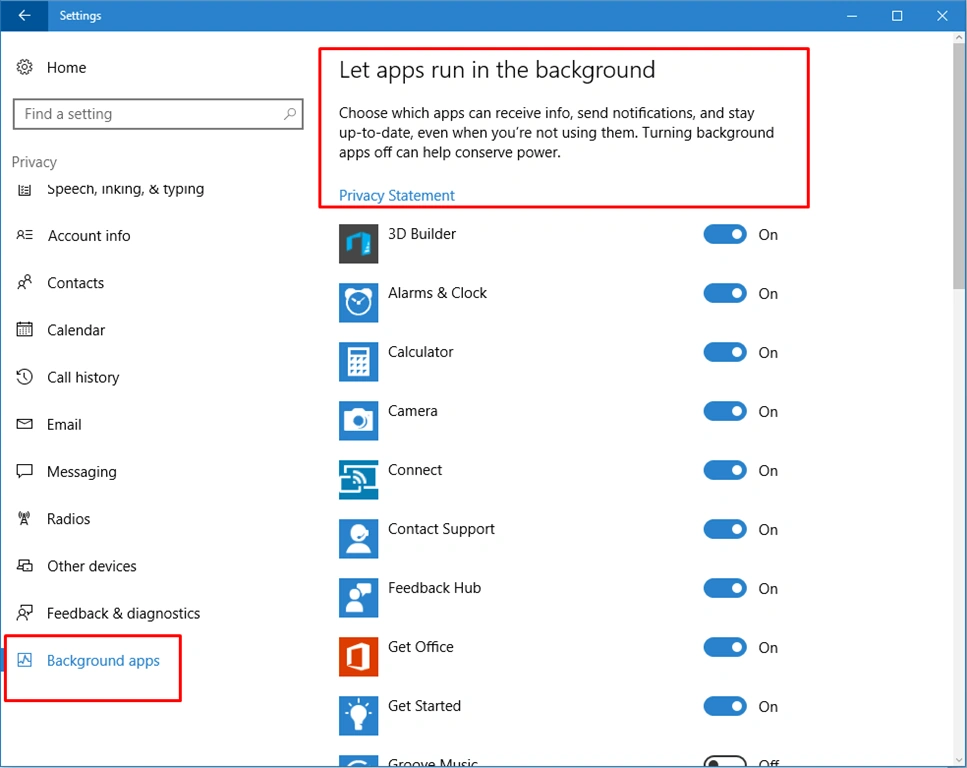The width and height of the screenshot is (967, 768).
Task: Click the scrollbar down arrow
Action: point(959,760)
